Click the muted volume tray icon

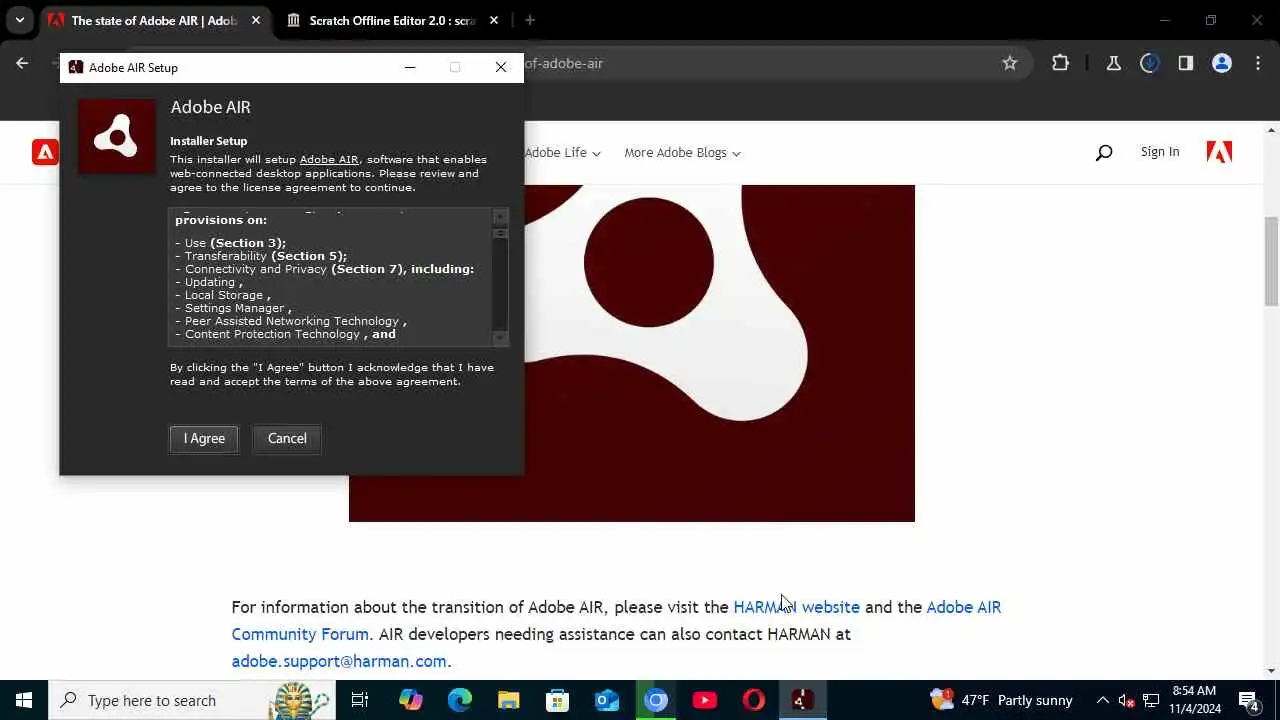[1127, 700]
